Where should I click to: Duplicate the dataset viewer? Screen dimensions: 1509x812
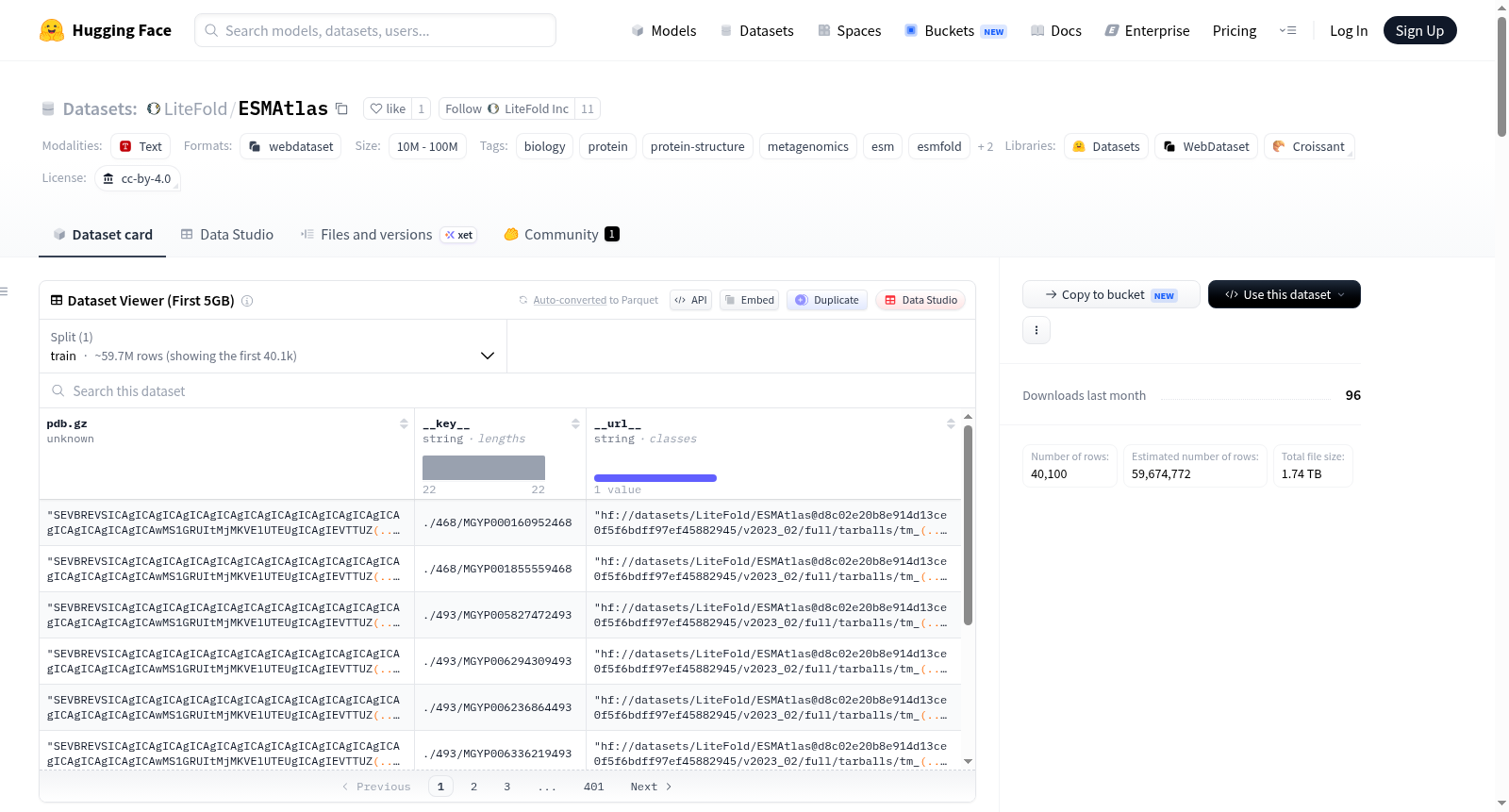tap(827, 300)
